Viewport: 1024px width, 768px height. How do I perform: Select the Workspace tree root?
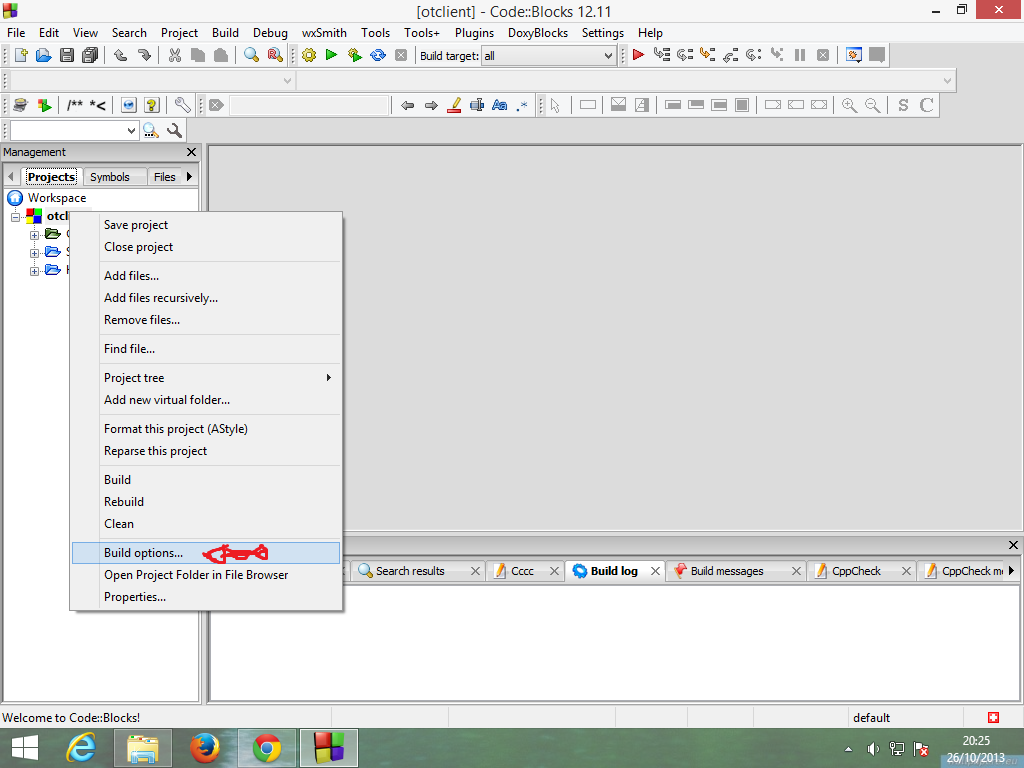tap(56, 198)
